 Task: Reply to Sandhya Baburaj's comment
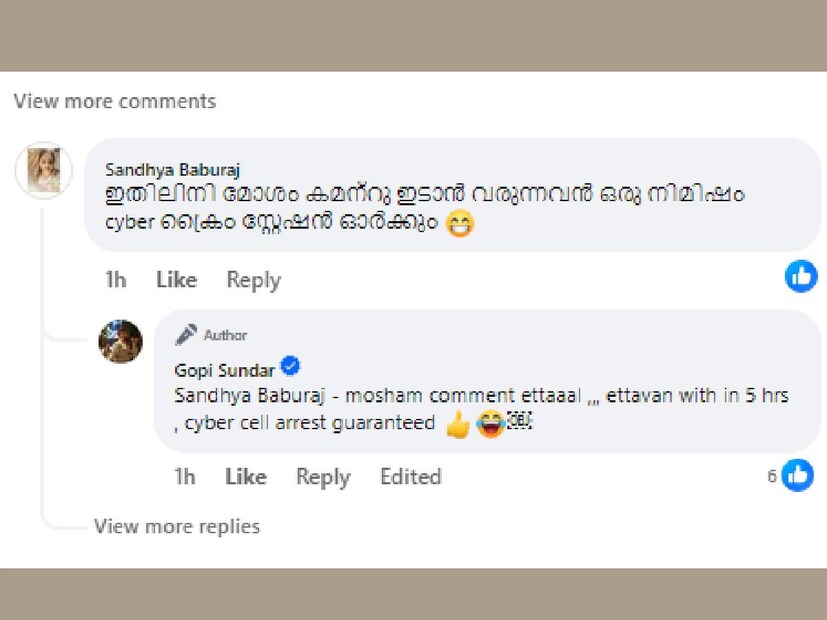click(x=253, y=280)
